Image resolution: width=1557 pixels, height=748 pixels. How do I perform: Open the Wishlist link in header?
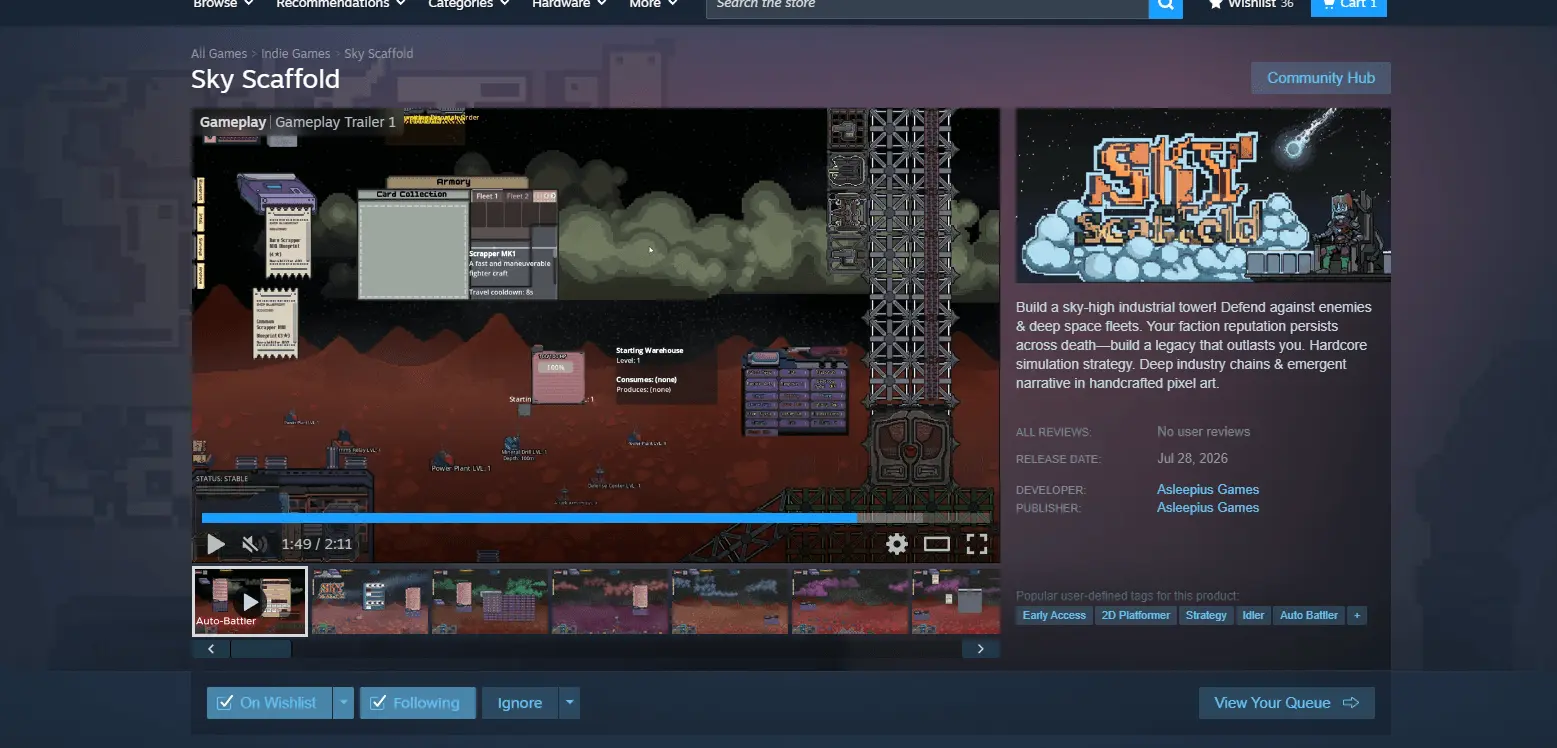(1251, 5)
